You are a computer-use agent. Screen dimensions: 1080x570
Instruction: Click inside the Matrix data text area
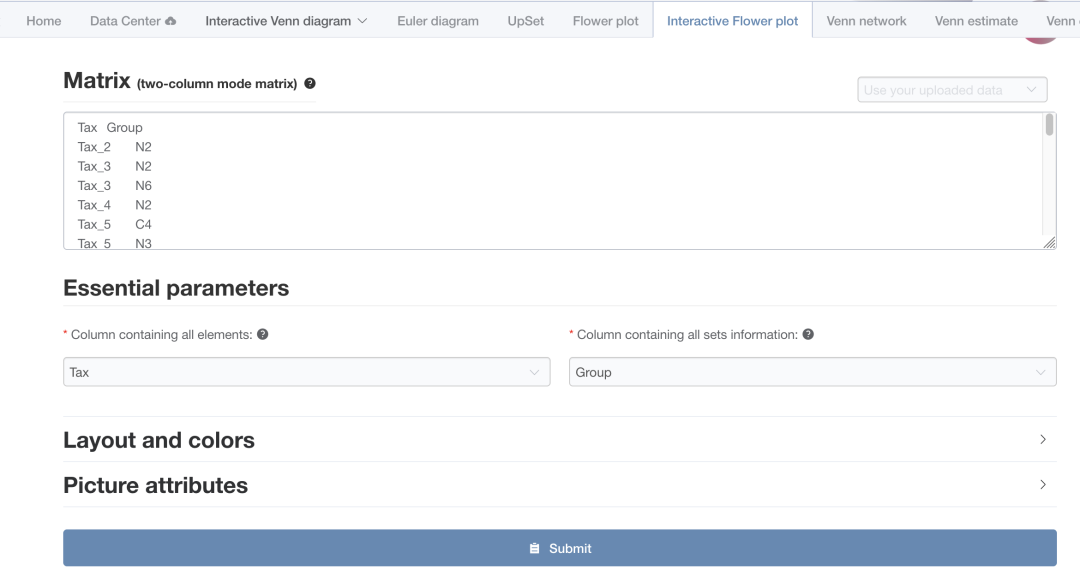(559, 180)
